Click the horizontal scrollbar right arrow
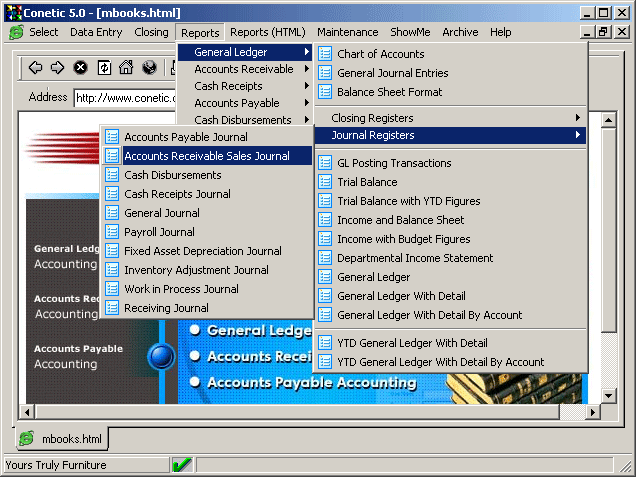Viewport: 636px width, 477px height. (x=593, y=411)
